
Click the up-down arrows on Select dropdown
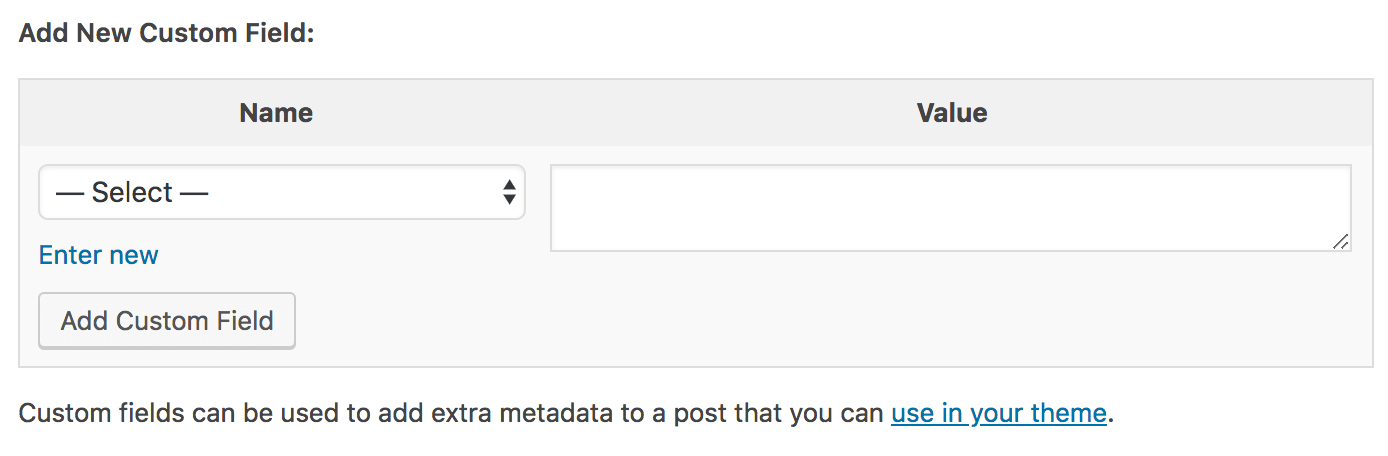coord(508,192)
